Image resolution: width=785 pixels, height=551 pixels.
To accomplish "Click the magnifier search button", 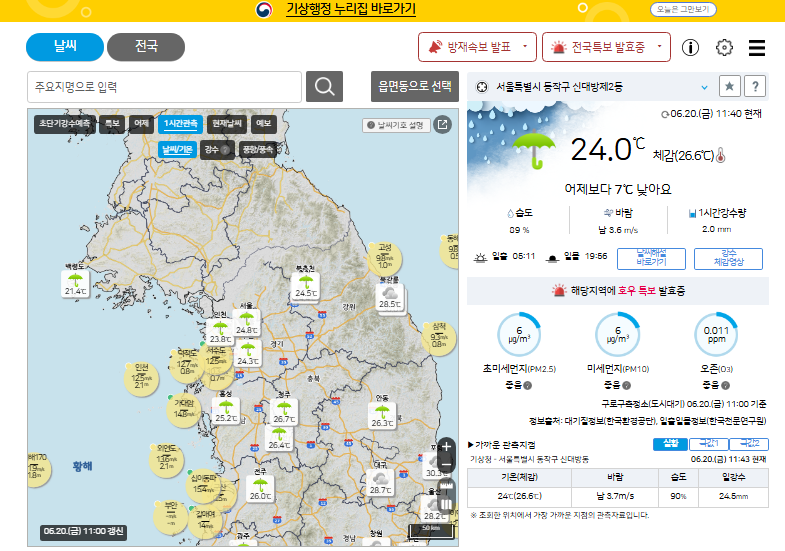I will pyautogui.click(x=324, y=87).
